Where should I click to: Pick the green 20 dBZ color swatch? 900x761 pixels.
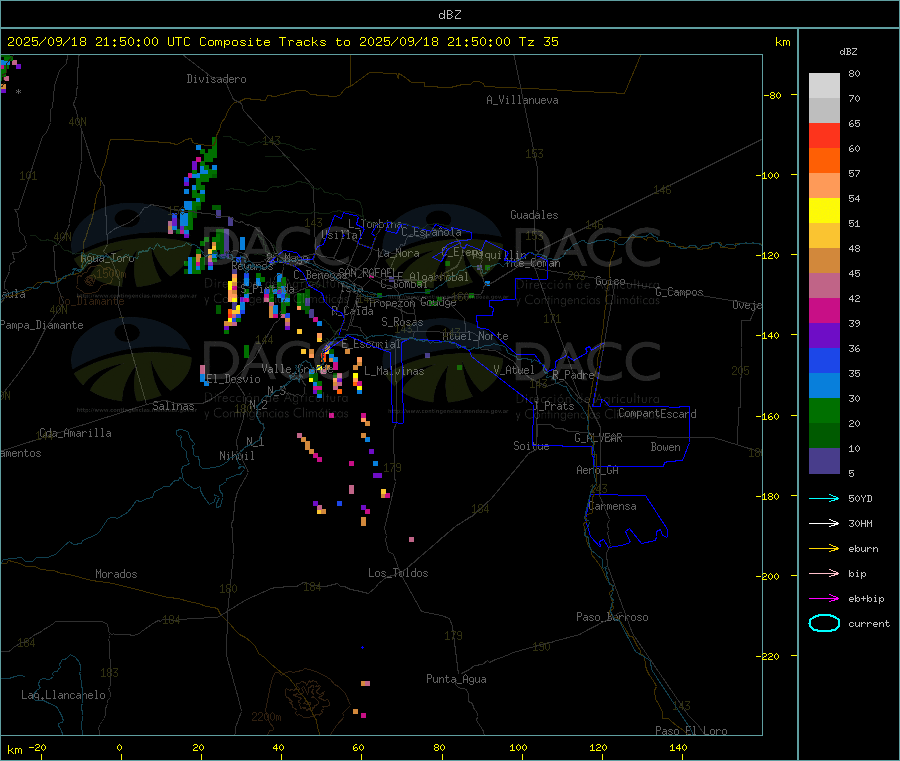[x=824, y=410]
